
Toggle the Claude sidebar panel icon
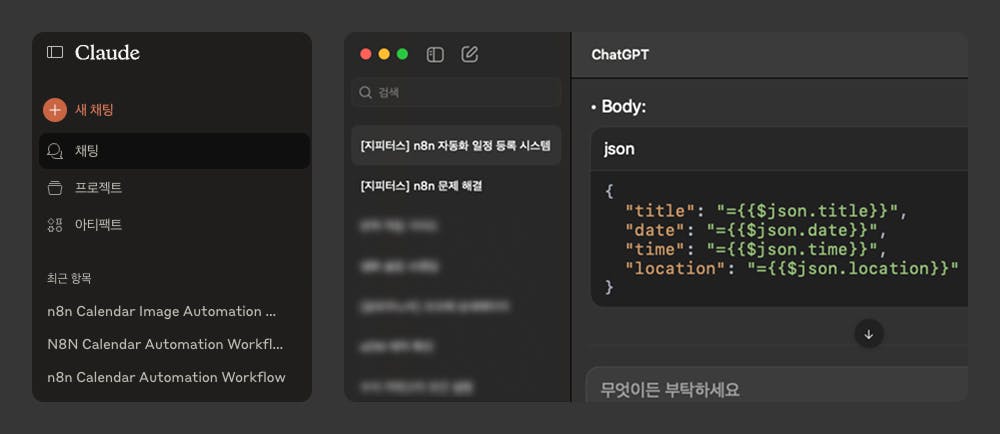[55, 52]
